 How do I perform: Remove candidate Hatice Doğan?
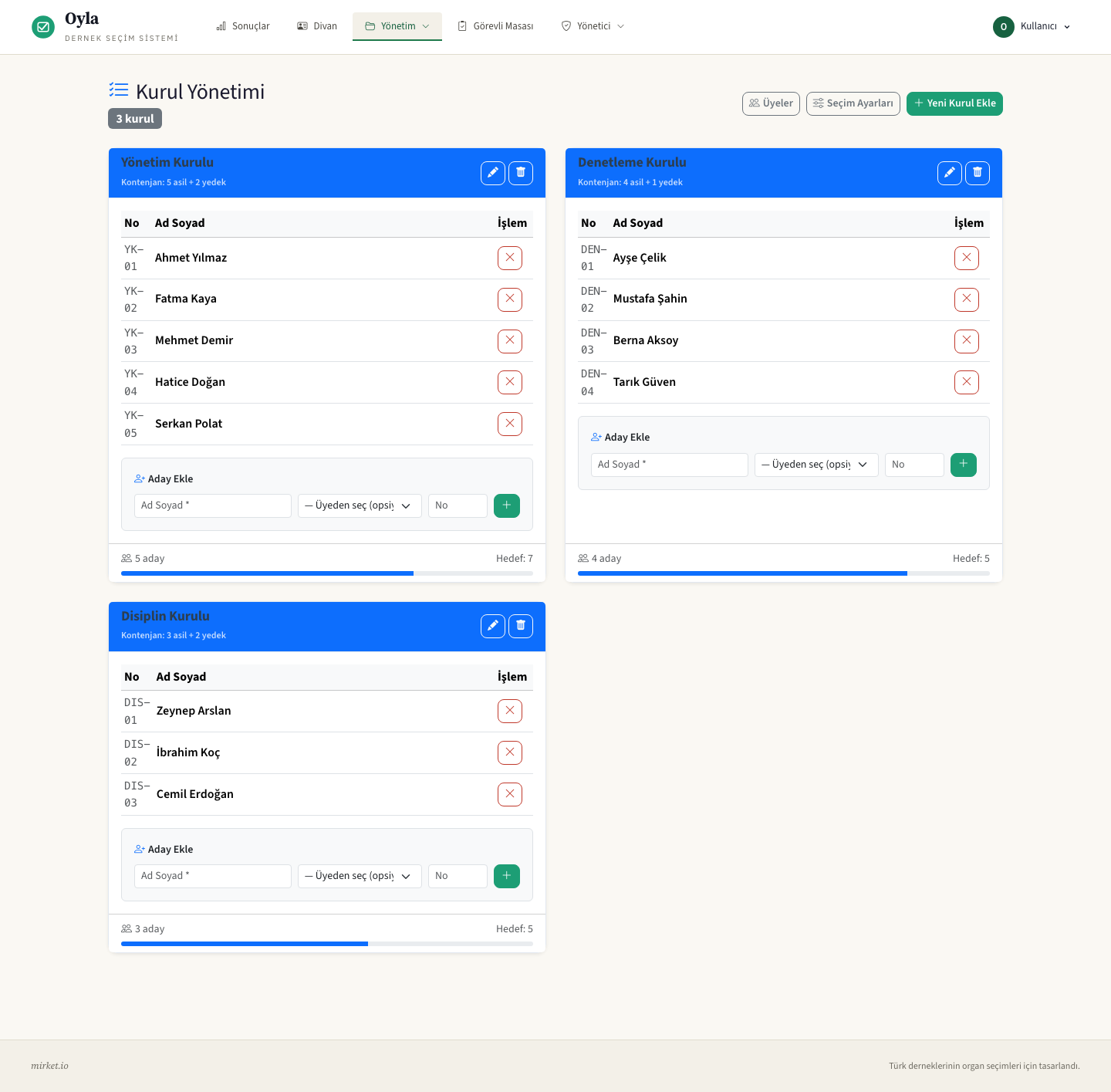click(x=510, y=382)
